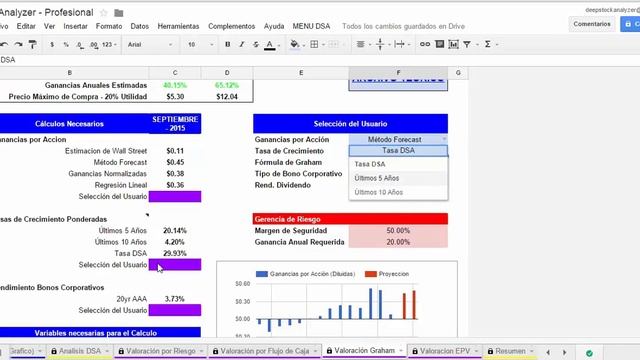Select column E header
The width and height of the screenshot is (640, 360).
pyautogui.click(x=301, y=73)
